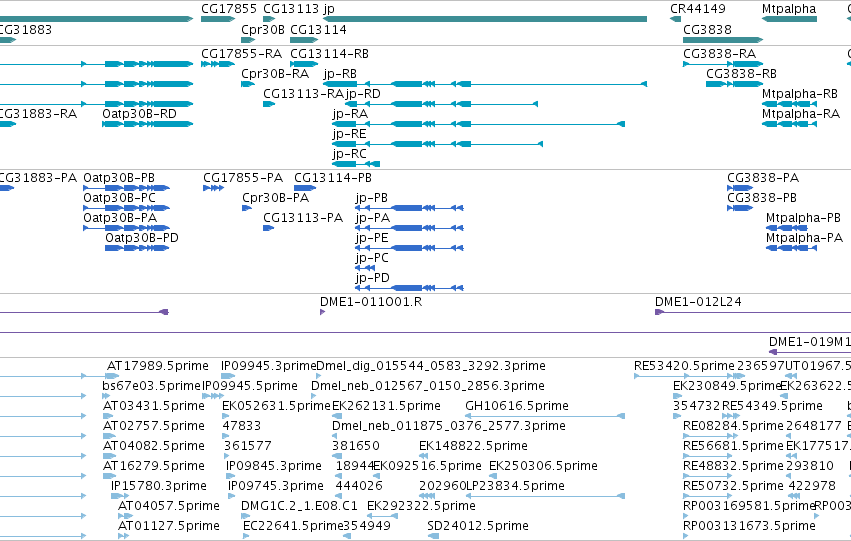Select protein Oatp30B-PA
Screen dimensions: 851x541
point(120,218)
